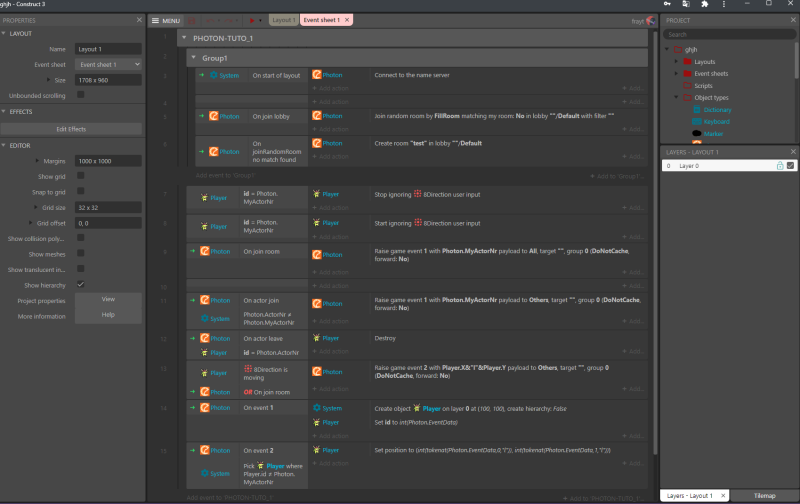Toggle Show translucent inactive checkbox
The image size is (800, 504).
(81, 269)
